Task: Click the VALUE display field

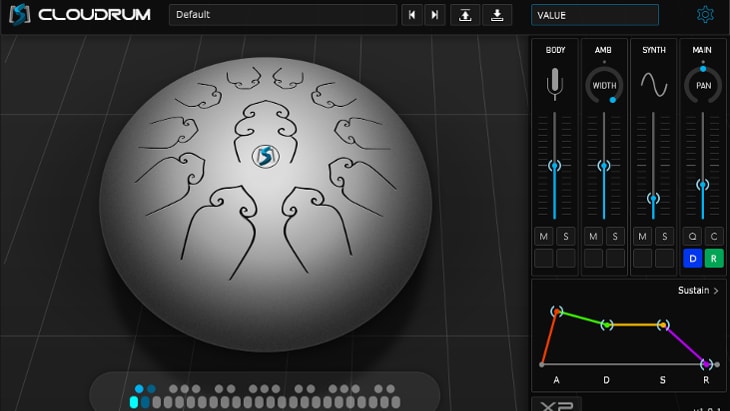Action: pyautogui.click(x=595, y=15)
